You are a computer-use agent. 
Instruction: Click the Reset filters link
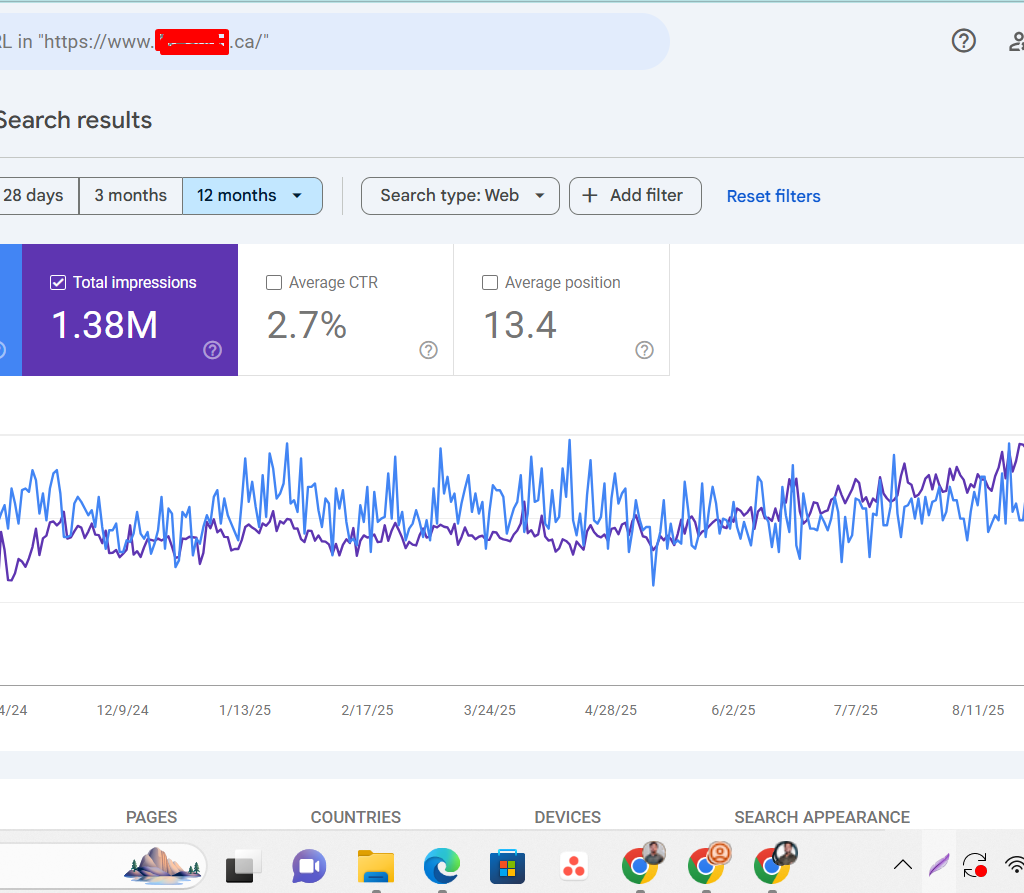click(x=773, y=196)
